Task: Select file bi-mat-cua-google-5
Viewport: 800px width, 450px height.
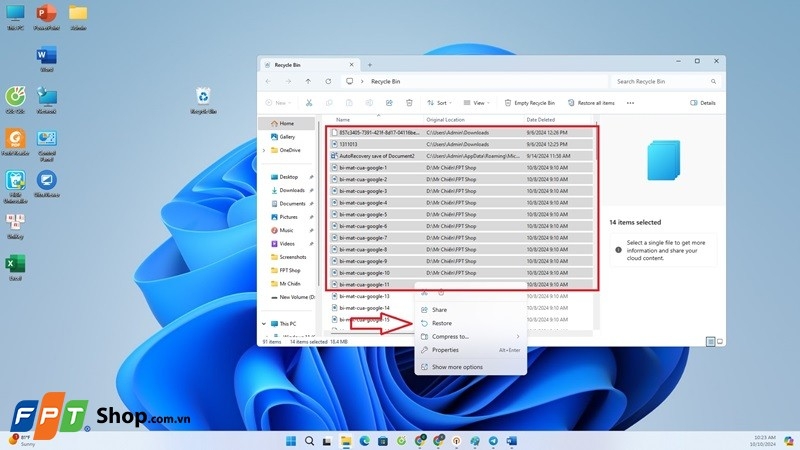Action: click(461, 215)
